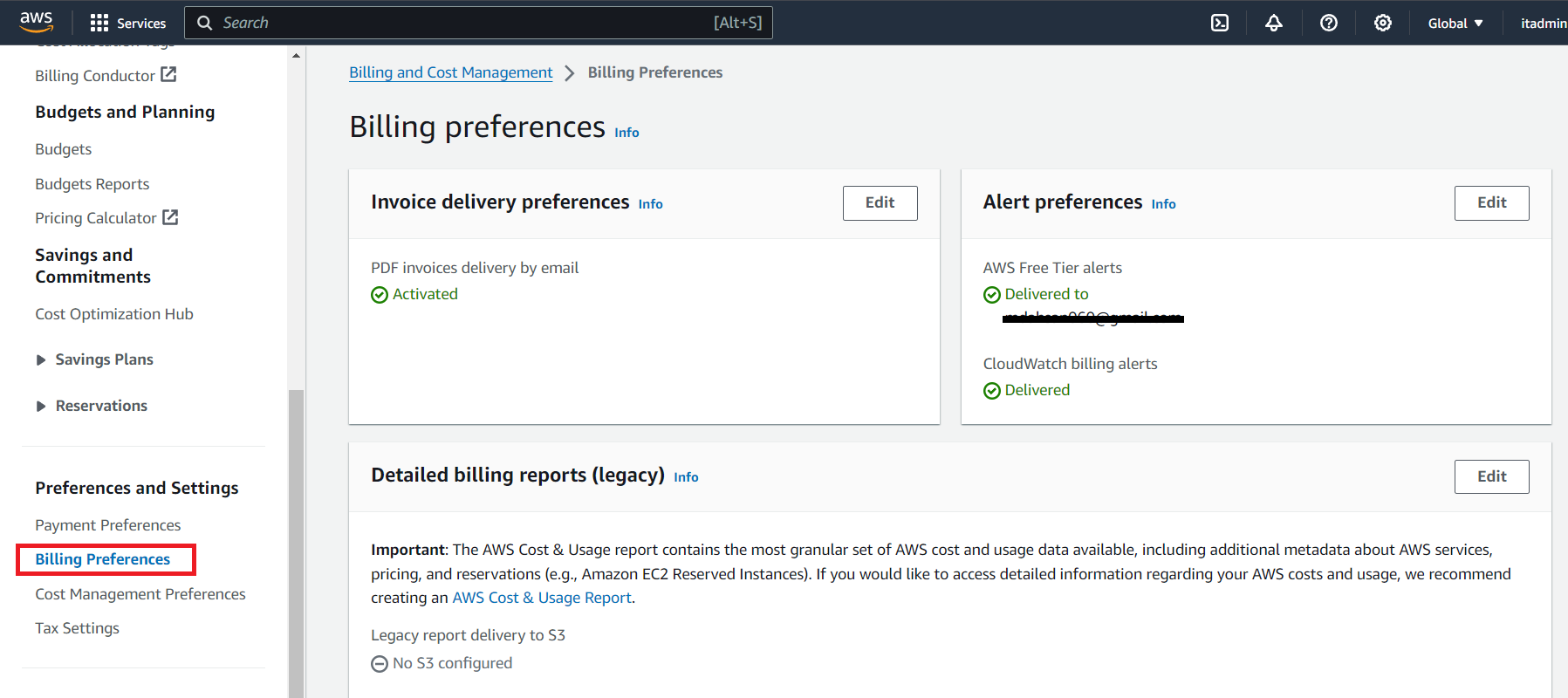This screenshot has height=698, width=1568.
Task: Open Billing Conductor external link icon
Action: pos(168,75)
